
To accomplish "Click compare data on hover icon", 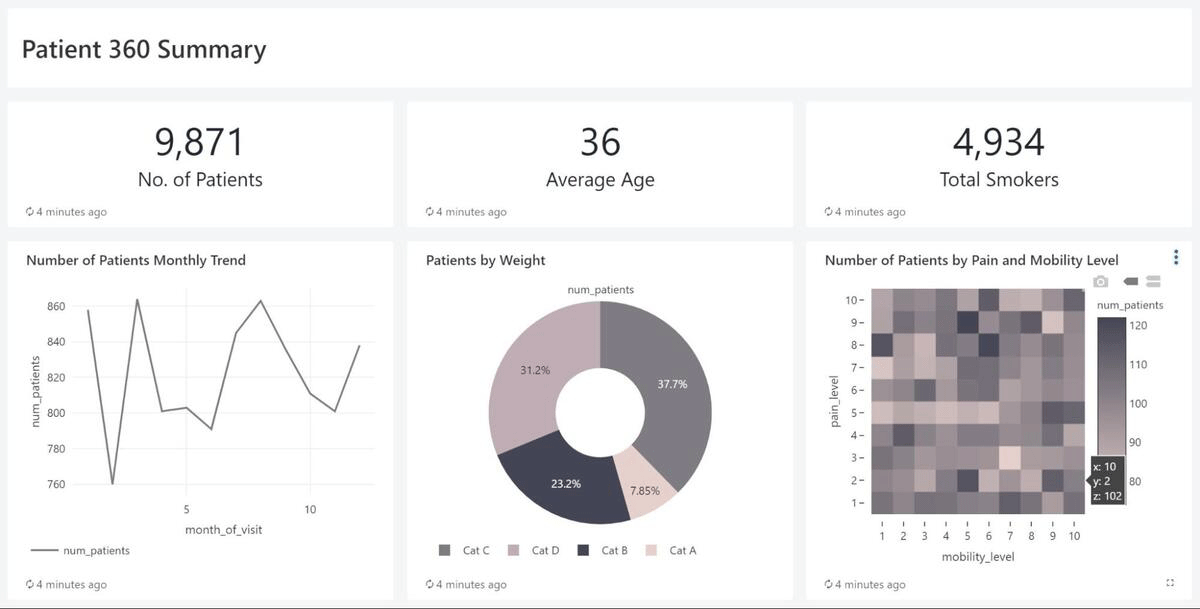I will (x=1153, y=282).
